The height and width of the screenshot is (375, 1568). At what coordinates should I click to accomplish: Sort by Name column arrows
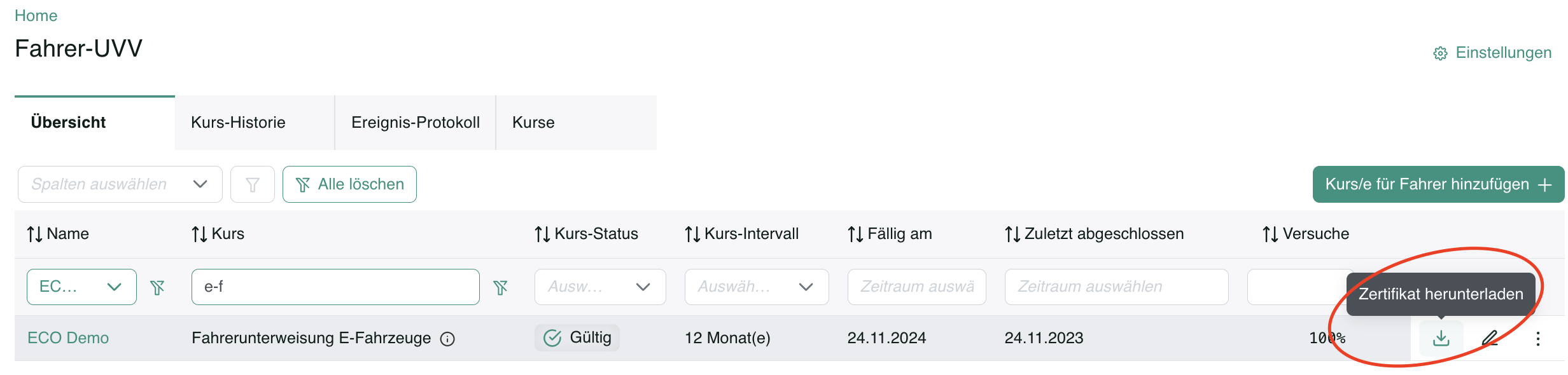click(34, 235)
